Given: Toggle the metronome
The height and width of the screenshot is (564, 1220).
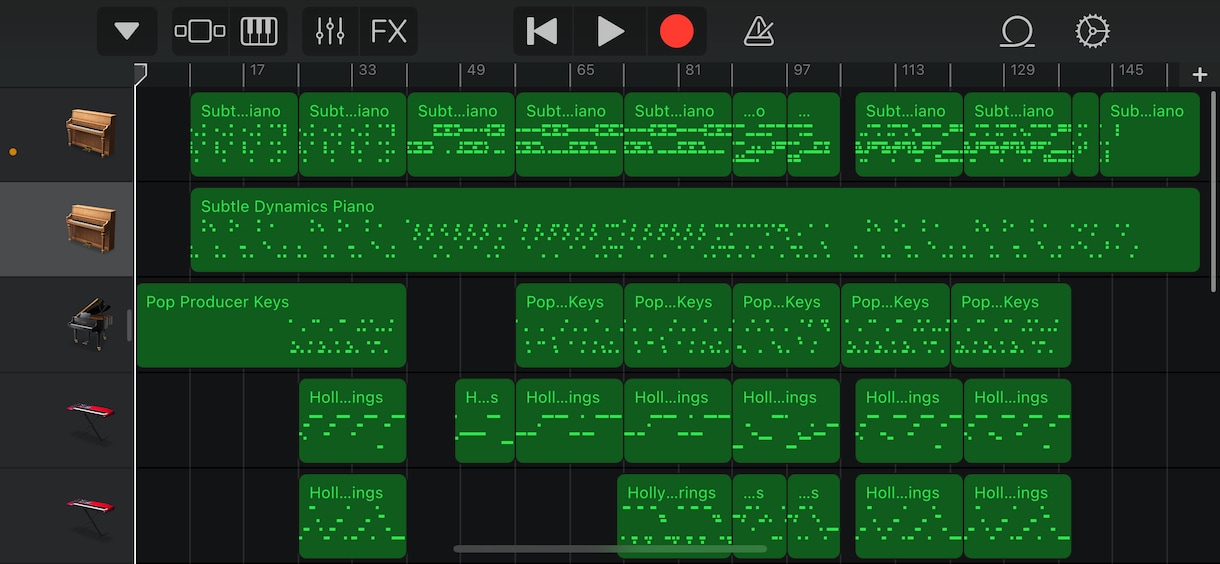Looking at the screenshot, I should [x=759, y=31].
